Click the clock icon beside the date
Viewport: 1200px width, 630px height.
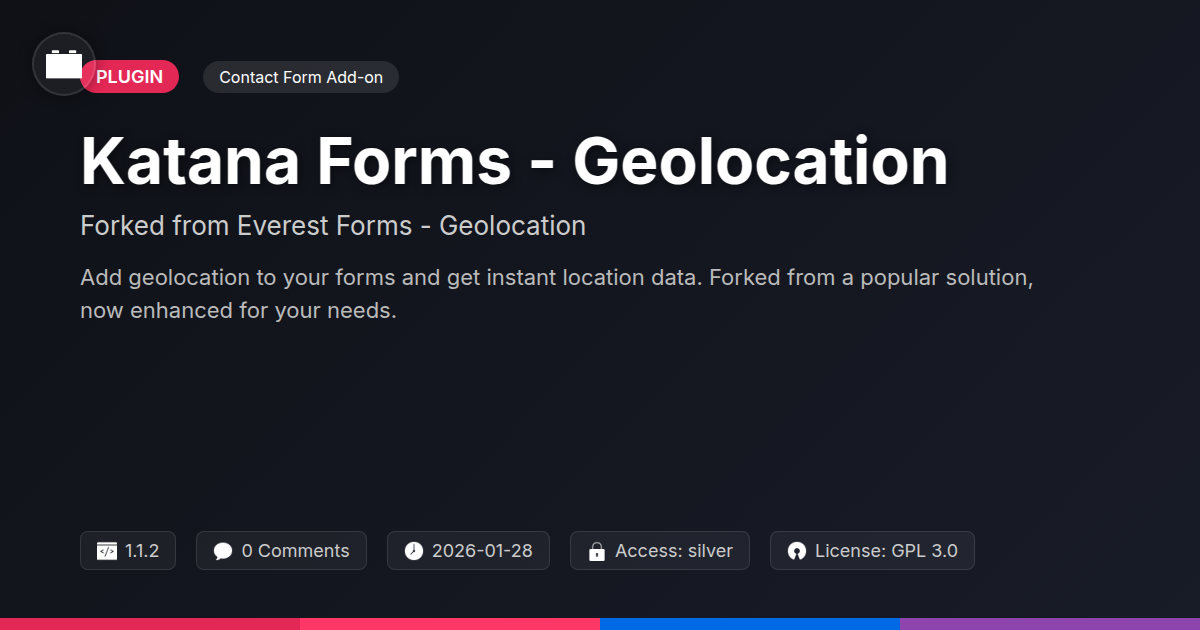click(x=414, y=551)
